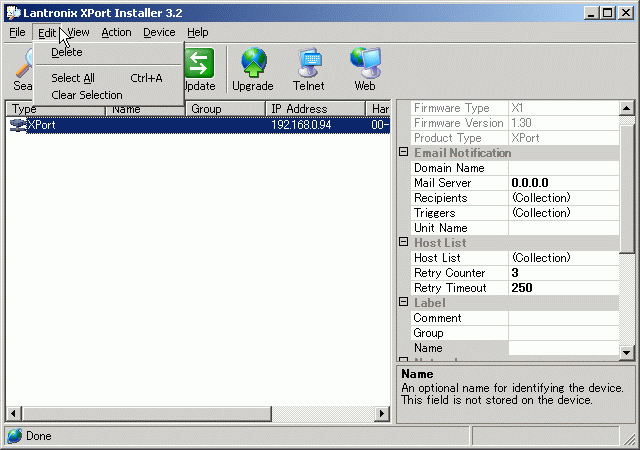Screen dimensions: 640x450
Task: Select the Product Type property row
Action: [x=515, y=138]
